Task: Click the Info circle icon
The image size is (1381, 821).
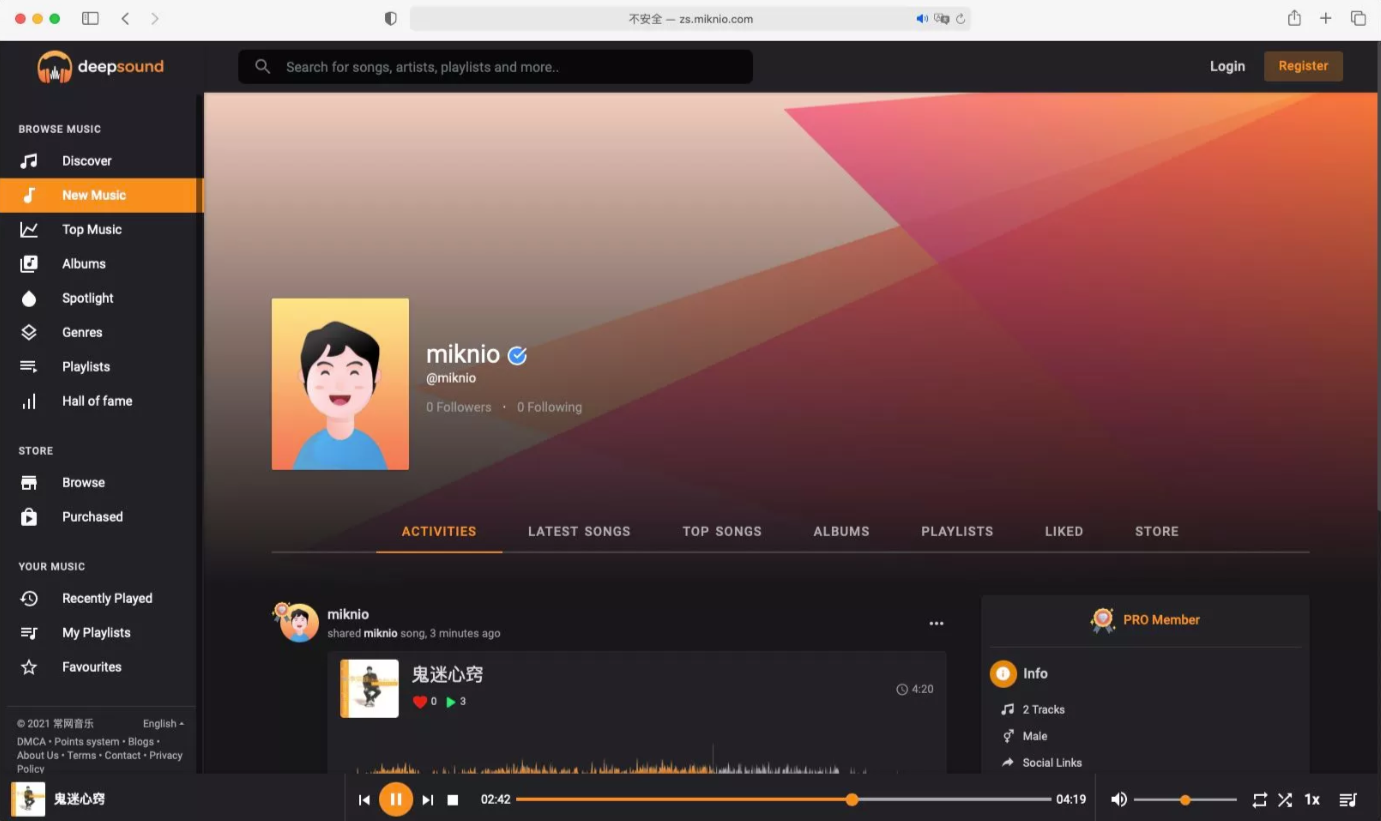Action: (x=1003, y=674)
